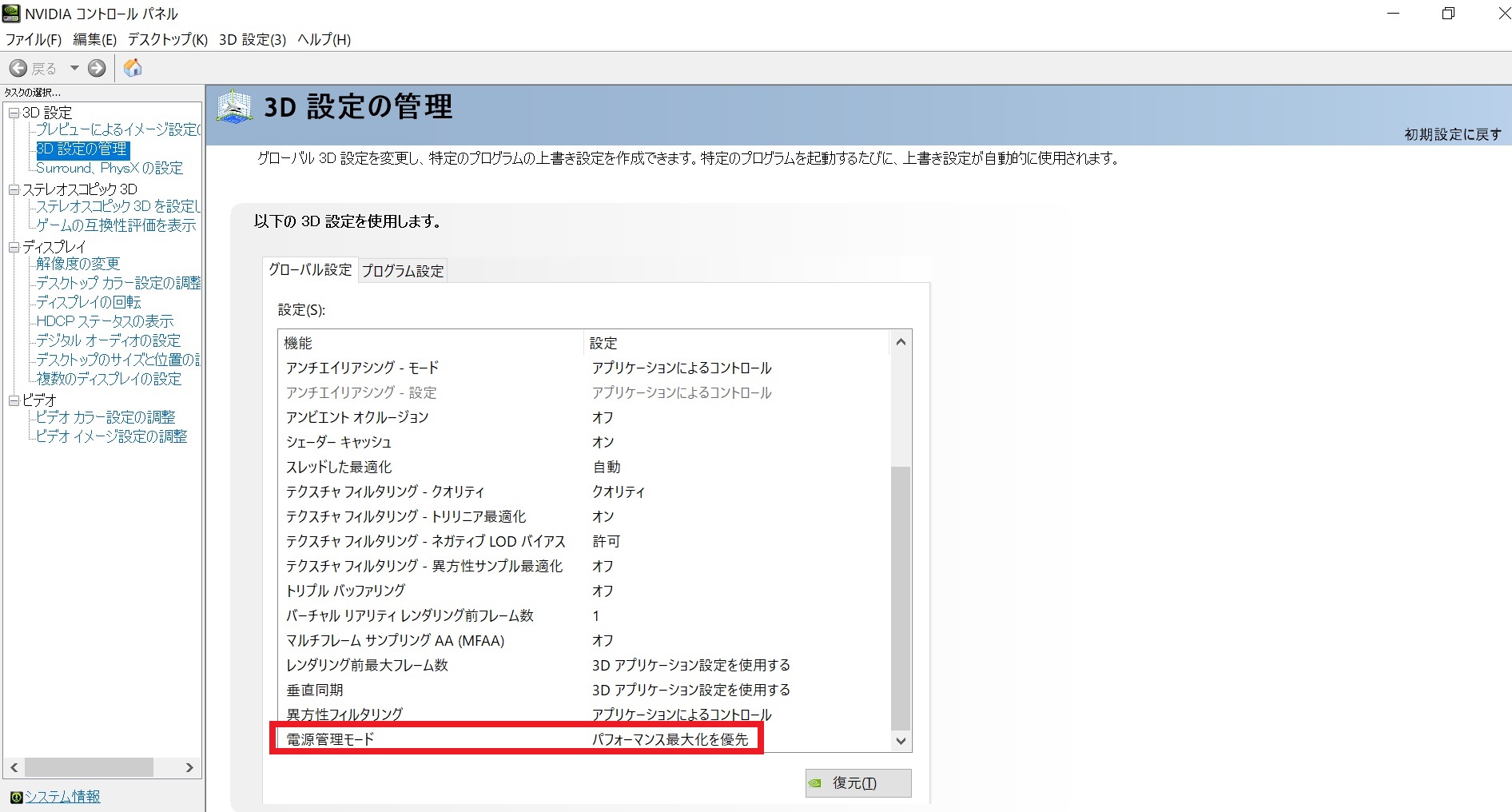The width and height of the screenshot is (1512, 812).
Task: Select the 垂直同期 row
Action: 584,690
